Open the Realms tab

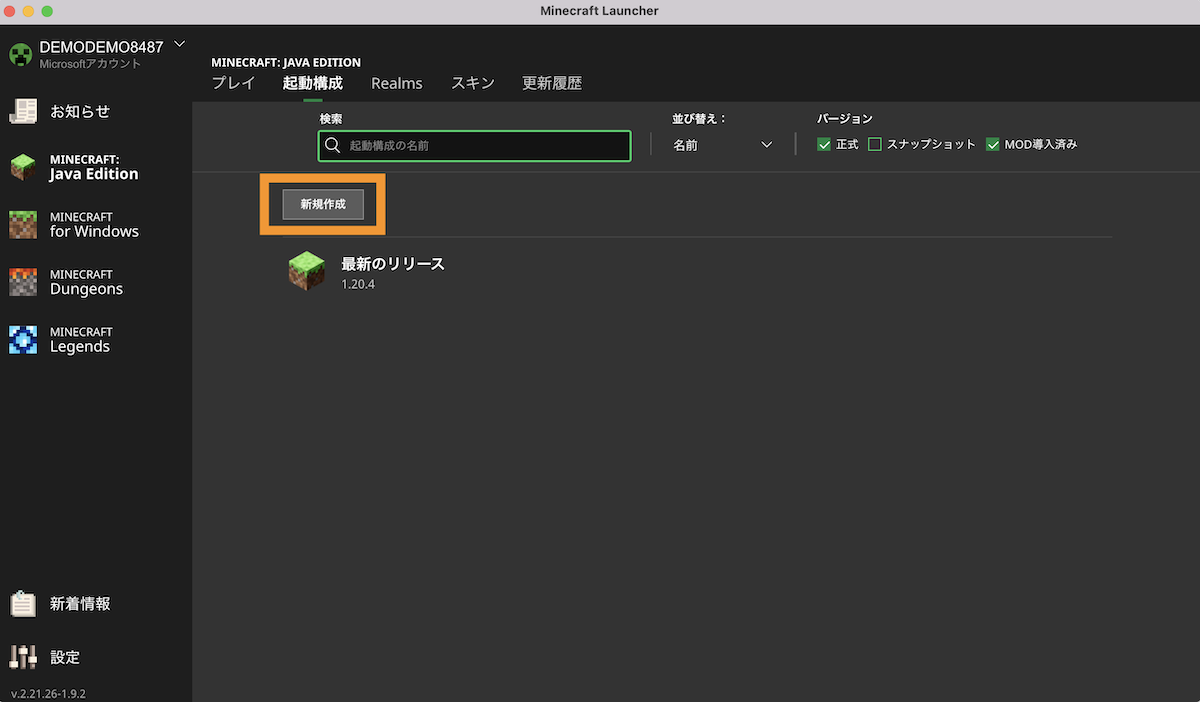click(x=397, y=83)
